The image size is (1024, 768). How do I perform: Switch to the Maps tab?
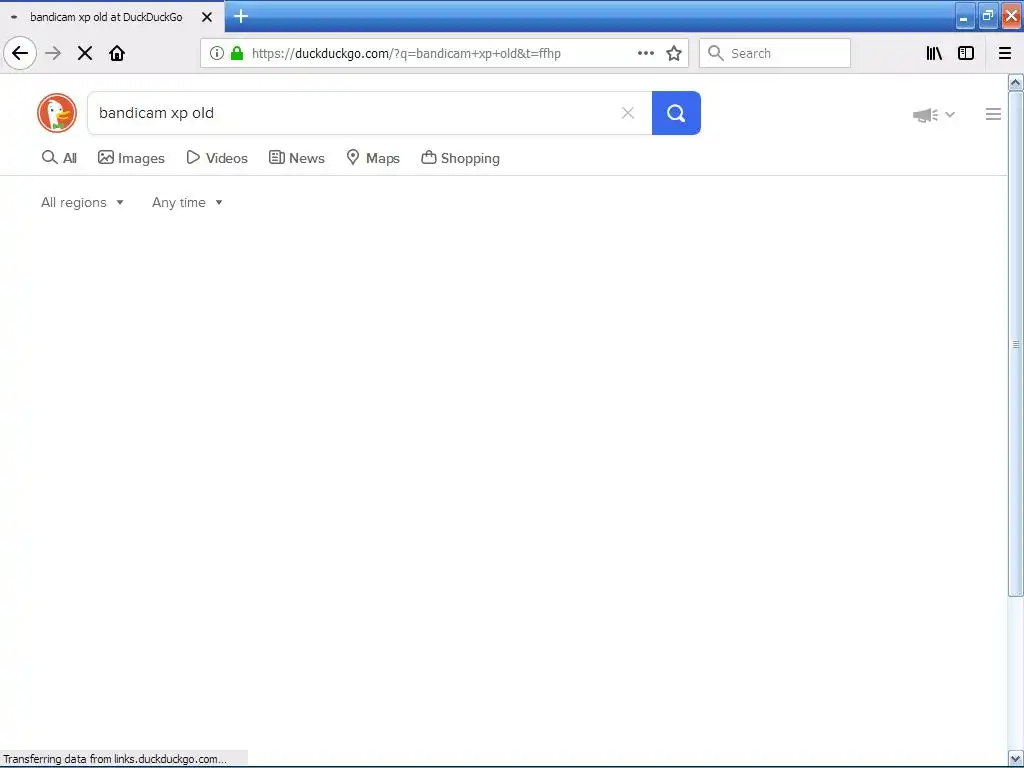(x=373, y=158)
